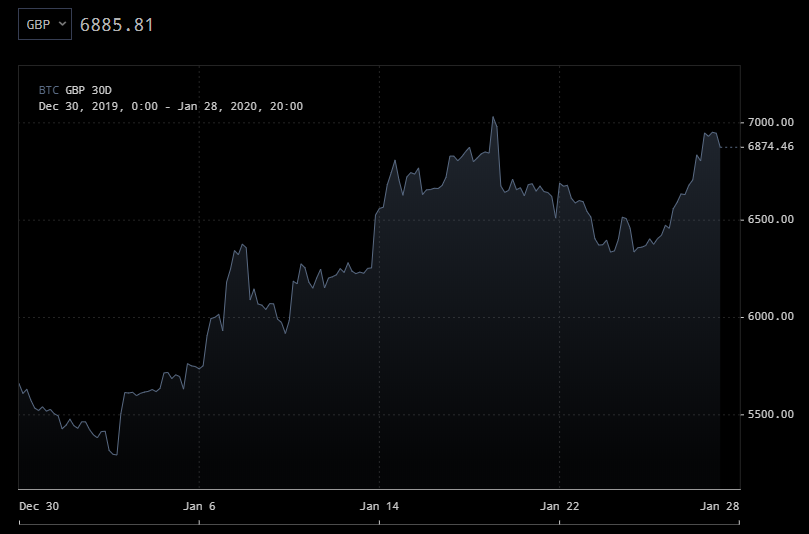Click the 6000.00 y-axis label
809x534 pixels.
point(770,317)
